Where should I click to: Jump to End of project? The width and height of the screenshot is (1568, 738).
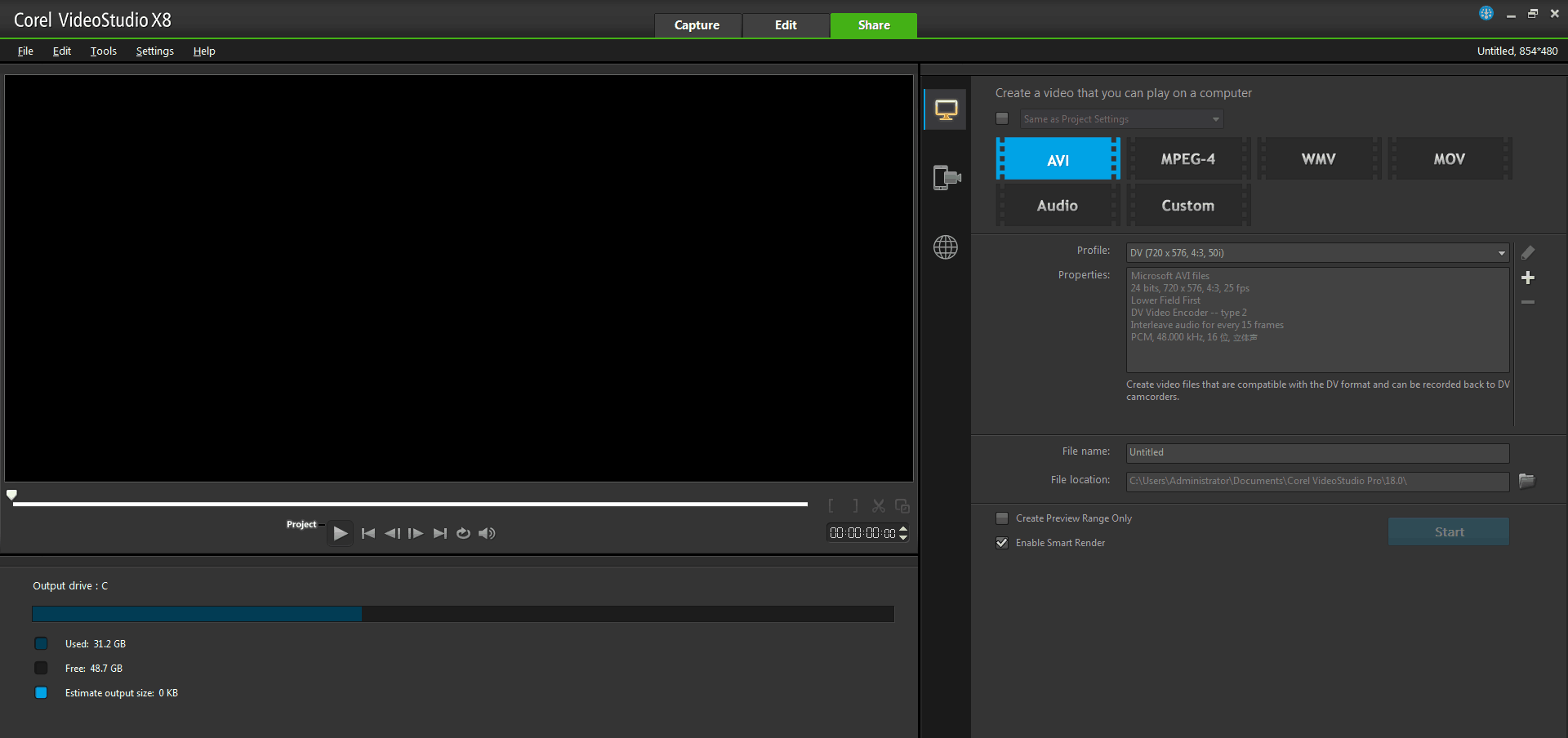[440, 533]
